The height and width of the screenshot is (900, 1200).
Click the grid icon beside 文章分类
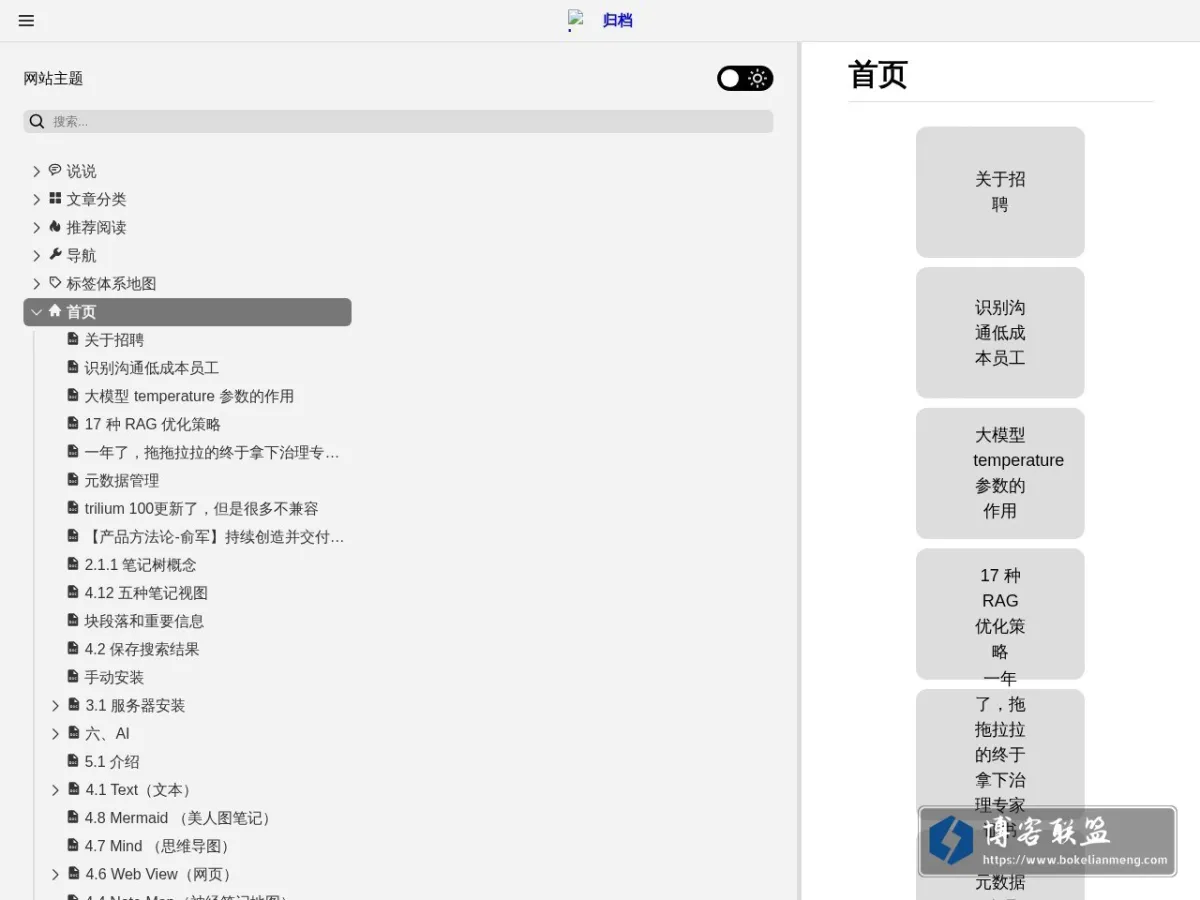(55, 198)
